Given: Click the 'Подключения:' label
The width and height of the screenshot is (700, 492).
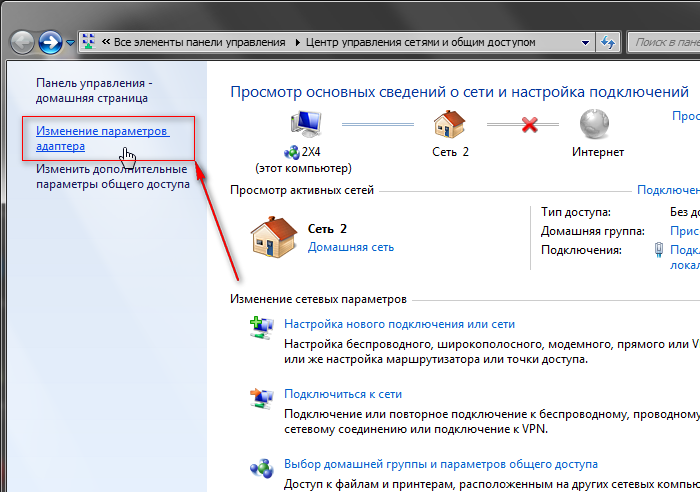Looking at the screenshot, I should click(581, 250).
